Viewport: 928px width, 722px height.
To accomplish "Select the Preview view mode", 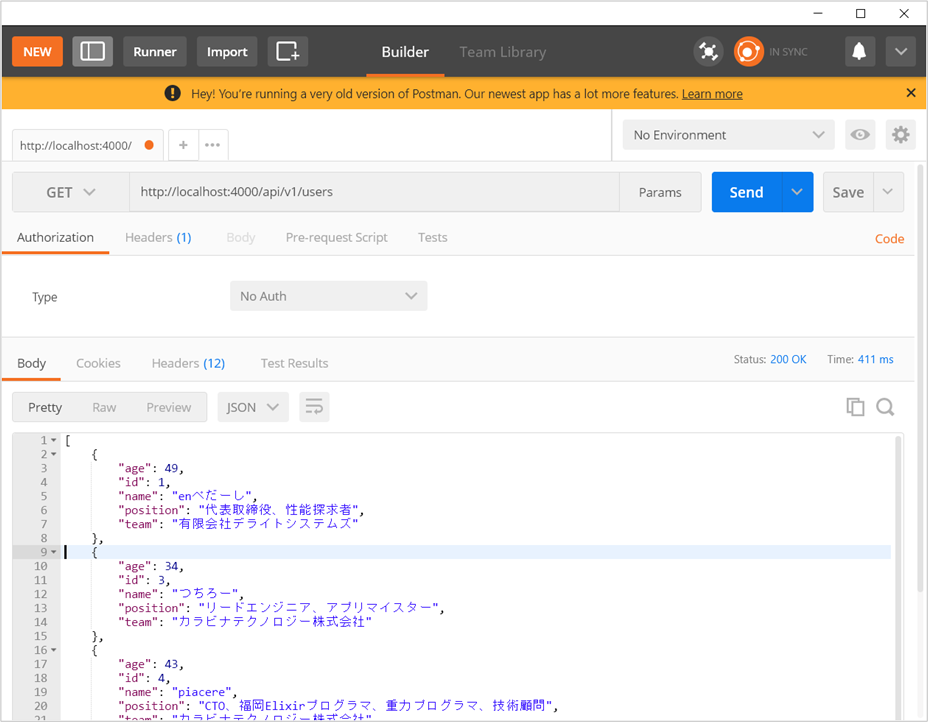I will (x=169, y=407).
